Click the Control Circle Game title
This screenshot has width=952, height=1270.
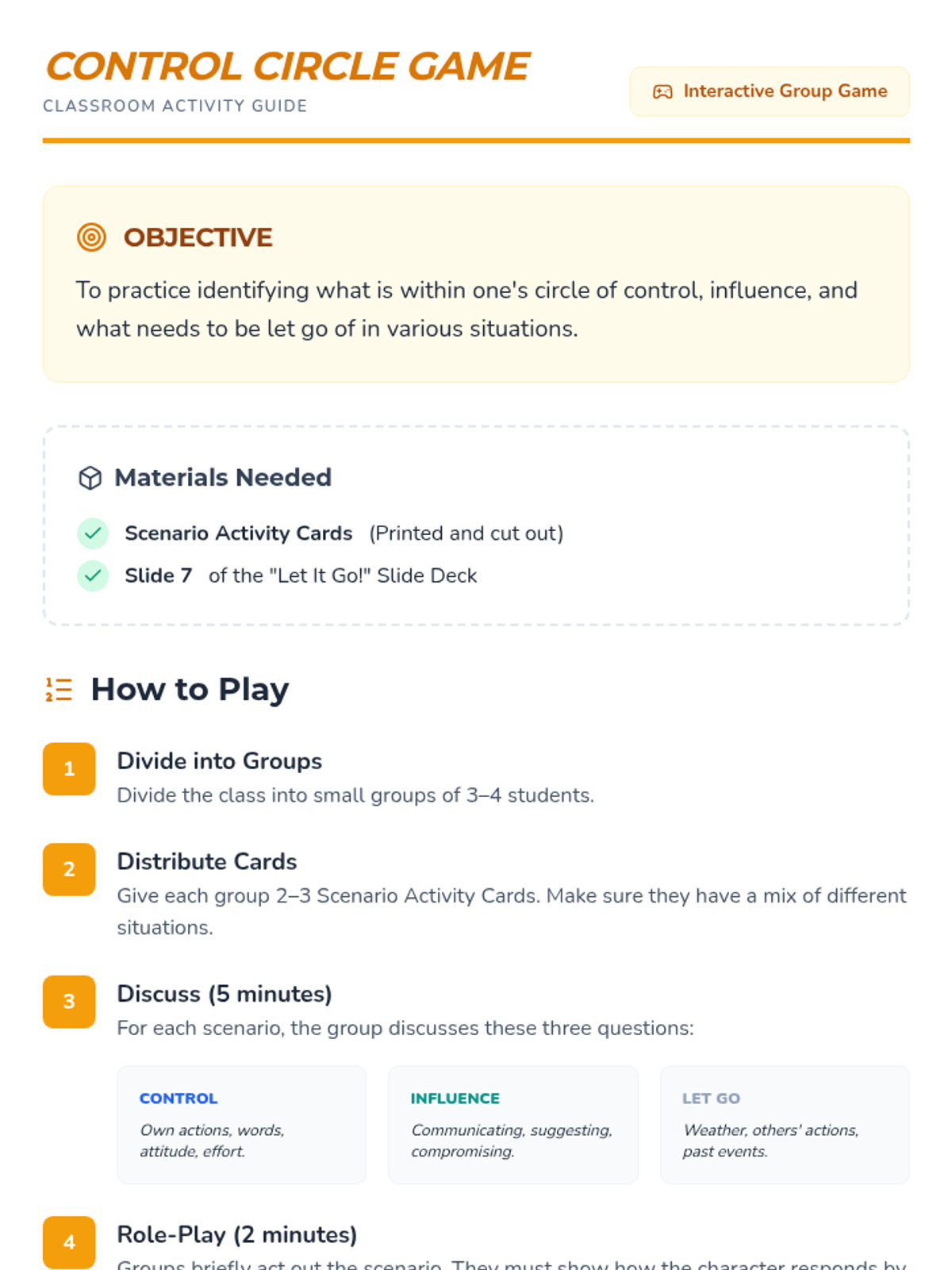tap(287, 67)
